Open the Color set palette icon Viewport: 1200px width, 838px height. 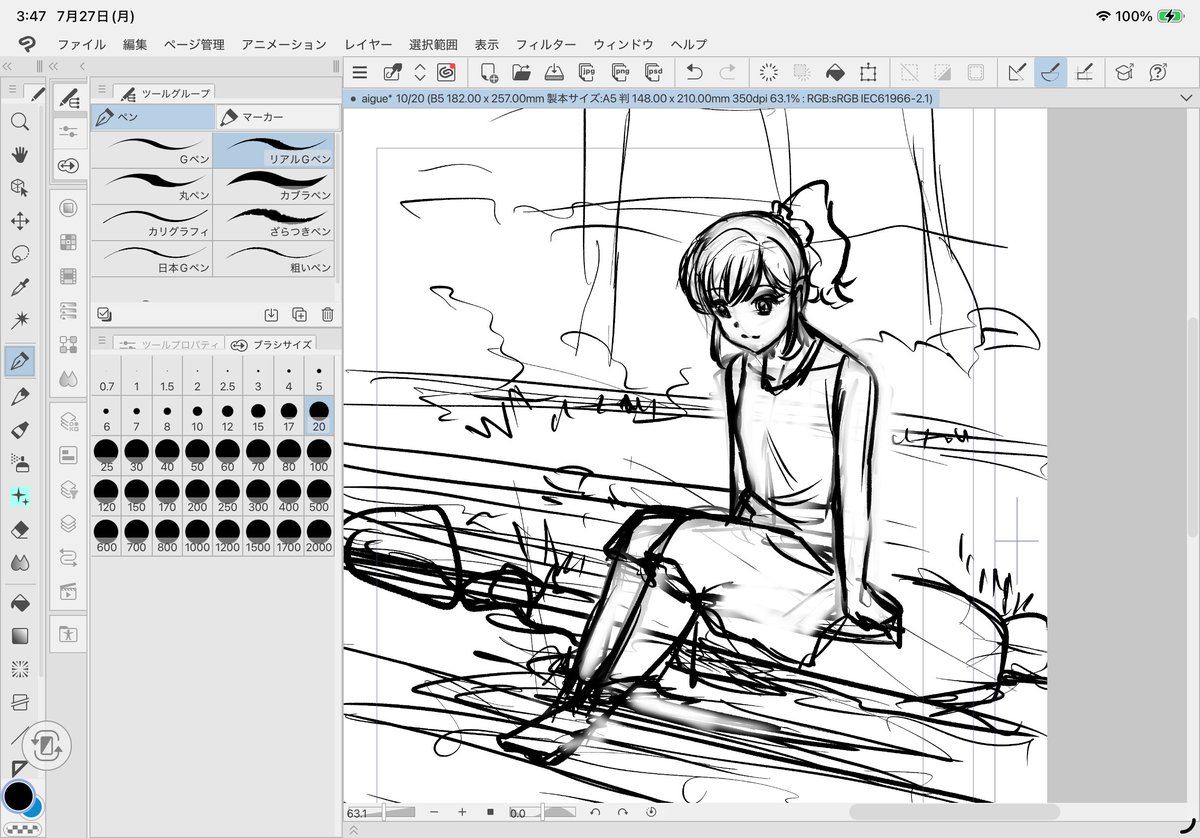pos(69,242)
